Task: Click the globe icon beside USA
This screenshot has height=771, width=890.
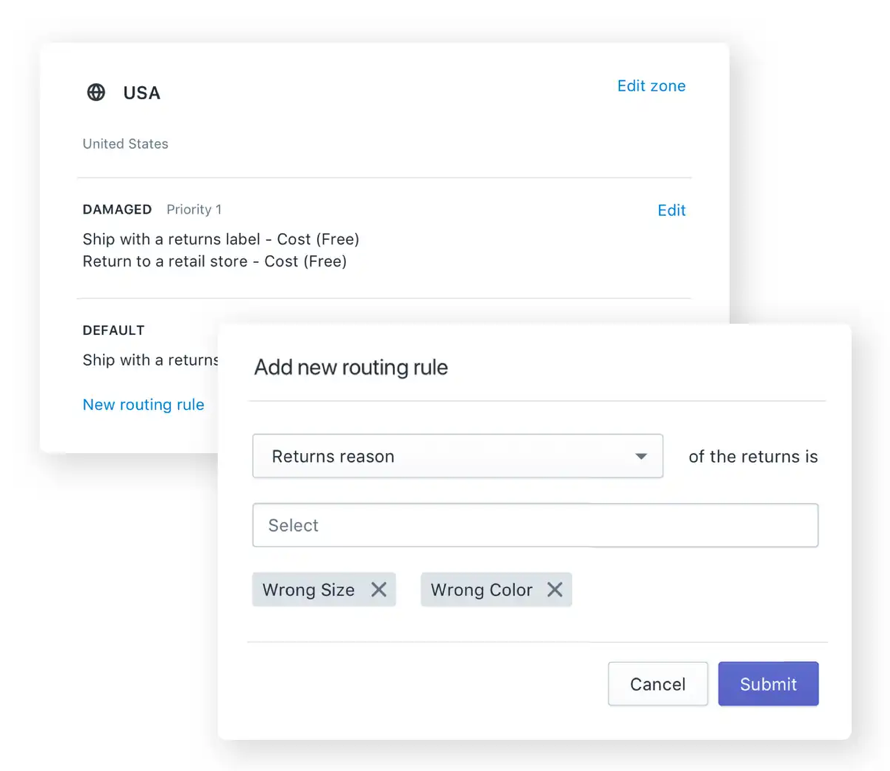Action: point(96,92)
